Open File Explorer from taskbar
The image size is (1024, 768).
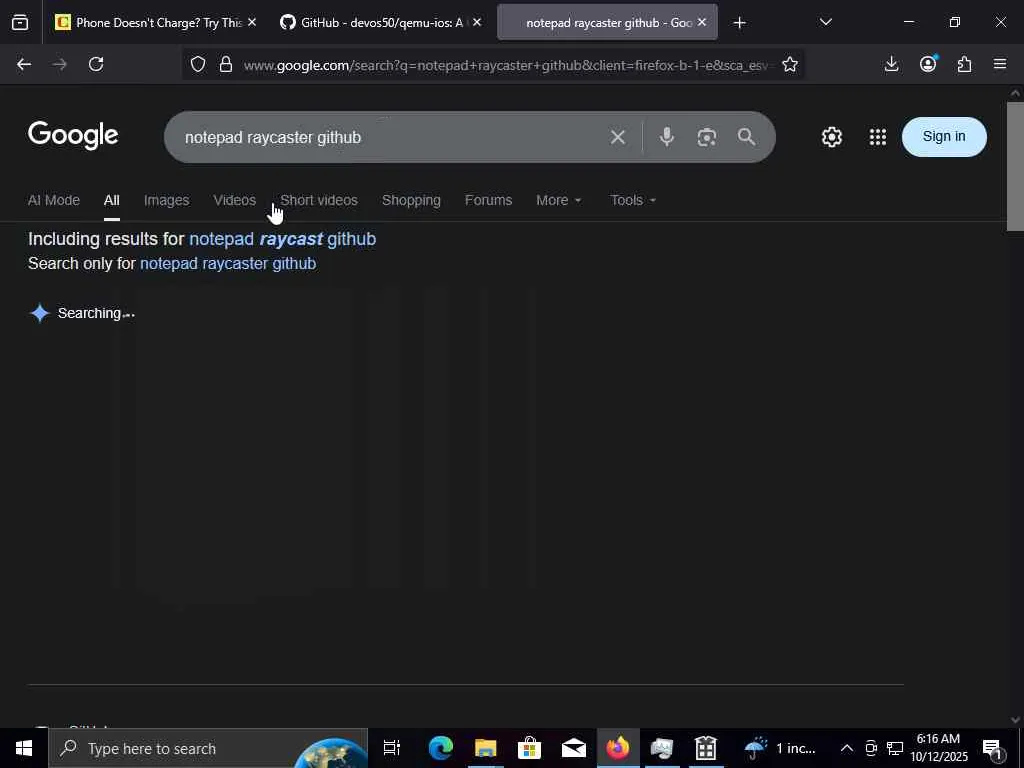[x=485, y=748]
